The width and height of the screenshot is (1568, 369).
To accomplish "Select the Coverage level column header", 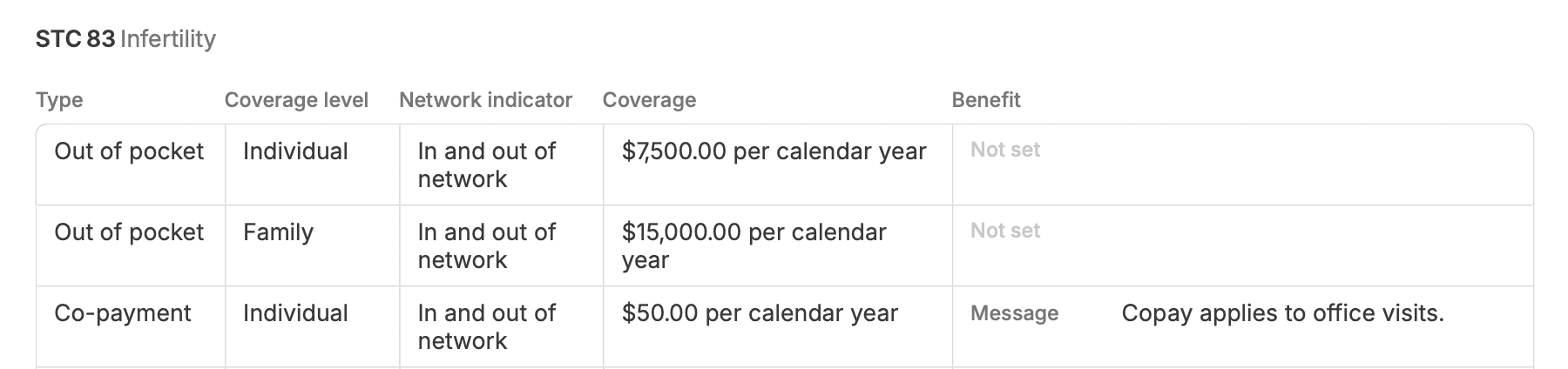I will click(x=296, y=100).
